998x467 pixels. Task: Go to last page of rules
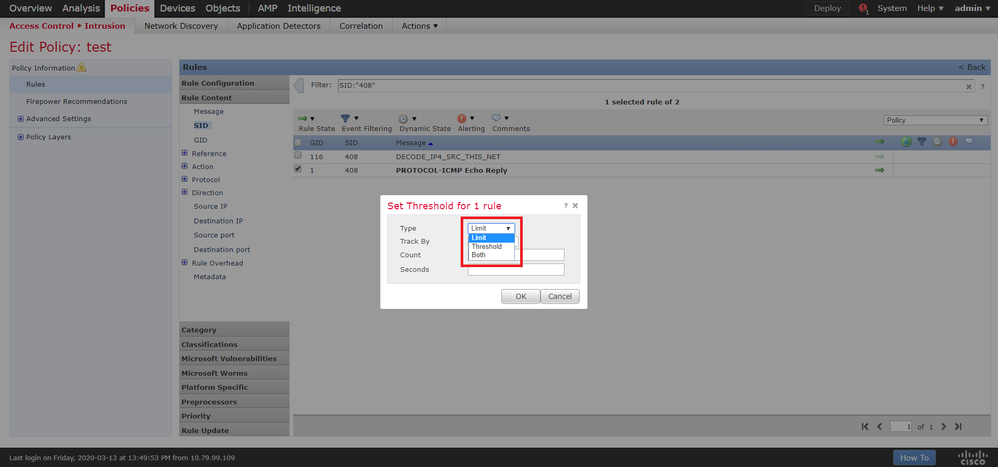point(958,426)
